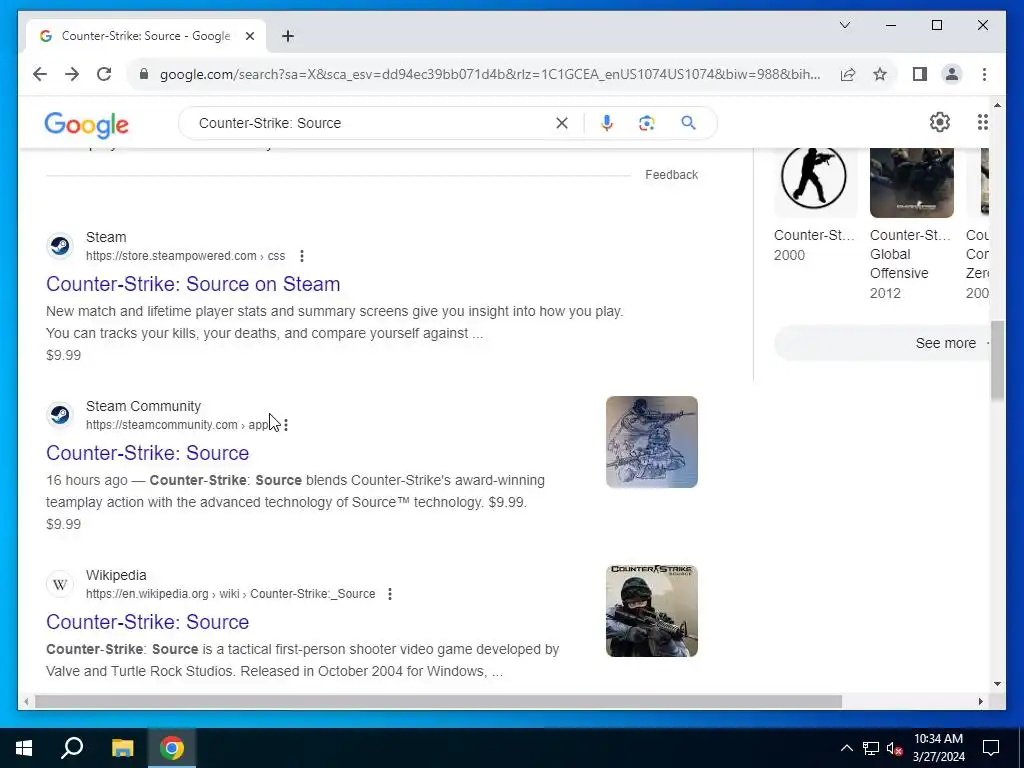This screenshot has width=1024, height=768.
Task: Click the vertical scrollbar thumb
Action: (x=997, y=360)
